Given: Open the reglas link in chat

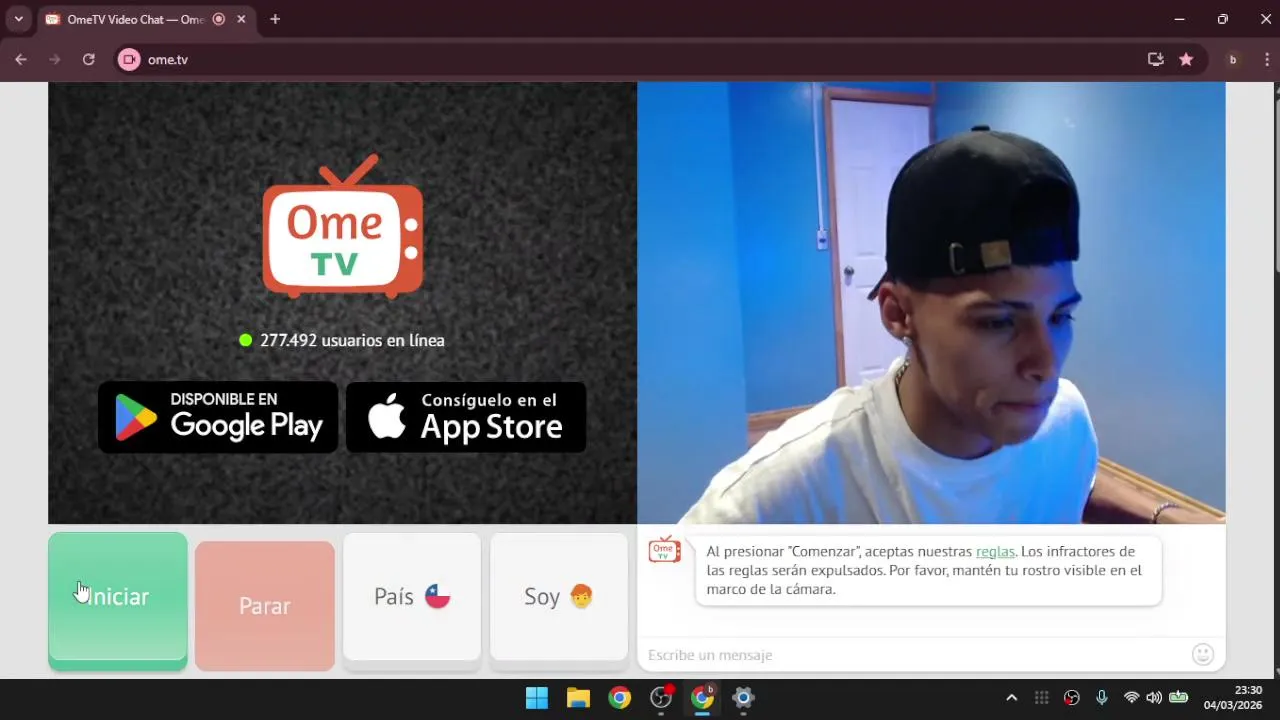Looking at the screenshot, I should click(x=995, y=551).
